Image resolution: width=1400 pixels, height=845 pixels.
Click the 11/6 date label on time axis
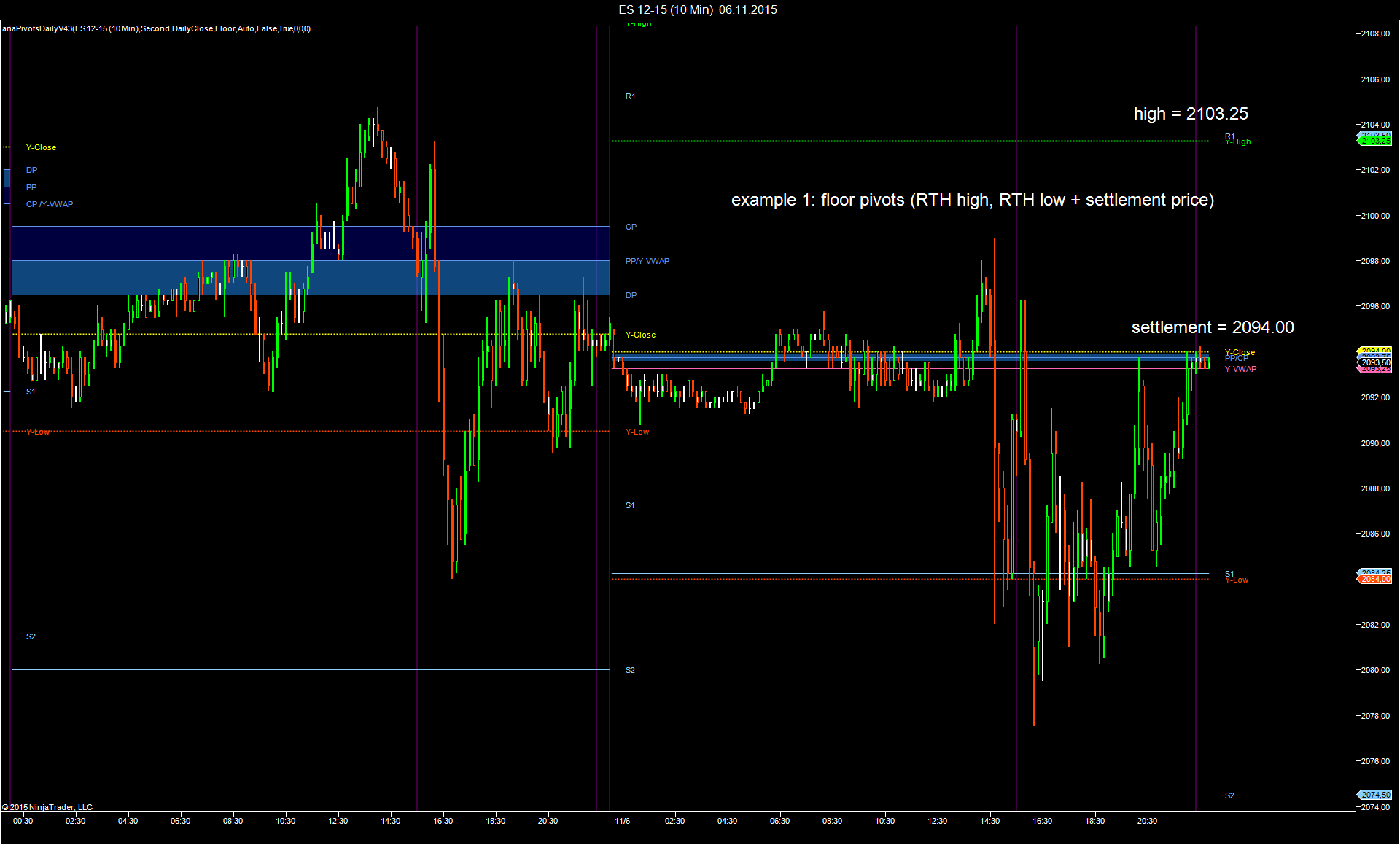[x=622, y=821]
